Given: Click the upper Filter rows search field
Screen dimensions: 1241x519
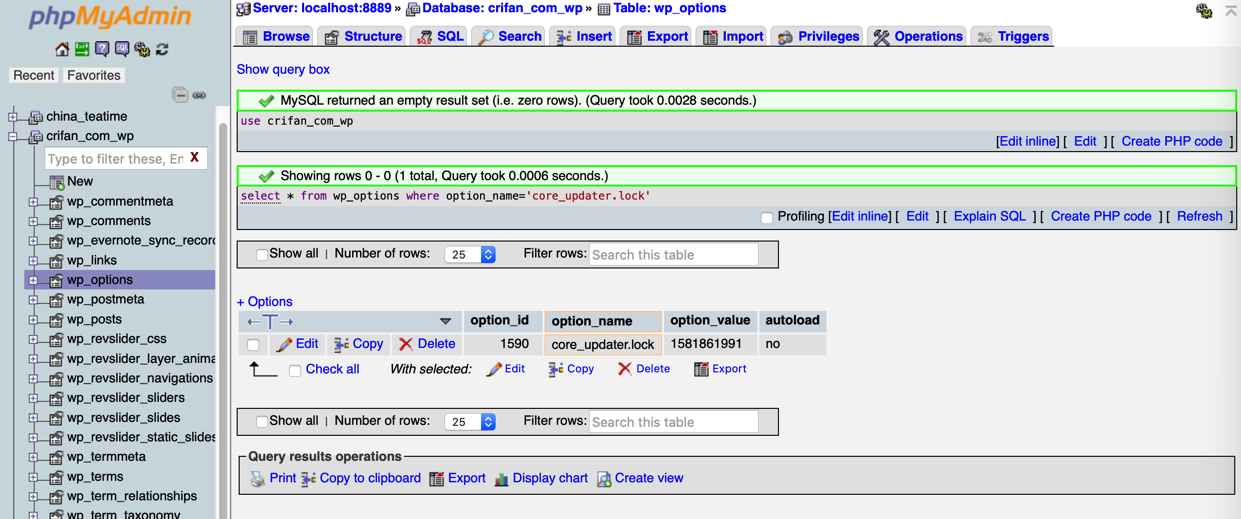Looking at the screenshot, I should pyautogui.click(x=673, y=254).
